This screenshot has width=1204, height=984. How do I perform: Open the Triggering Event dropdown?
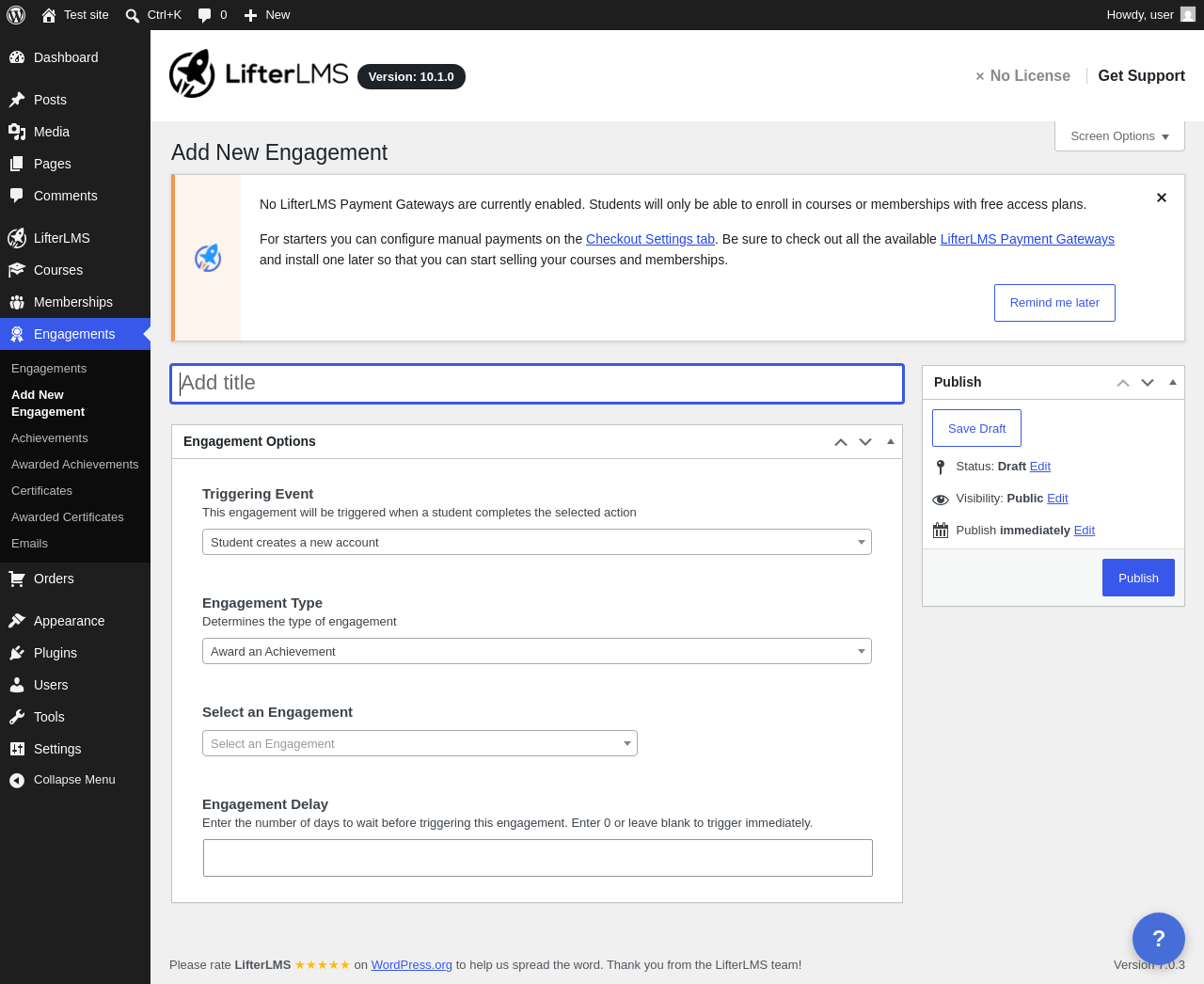pos(537,542)
